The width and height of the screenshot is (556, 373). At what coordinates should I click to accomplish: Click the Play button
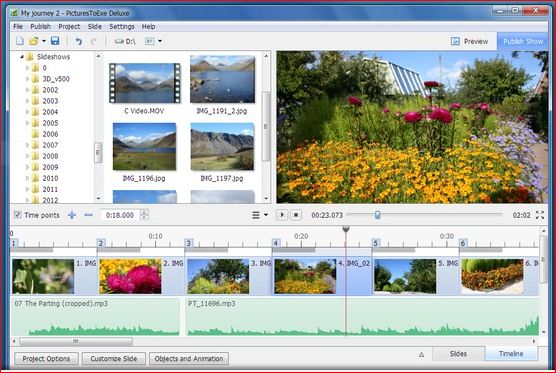click(282, 215)
